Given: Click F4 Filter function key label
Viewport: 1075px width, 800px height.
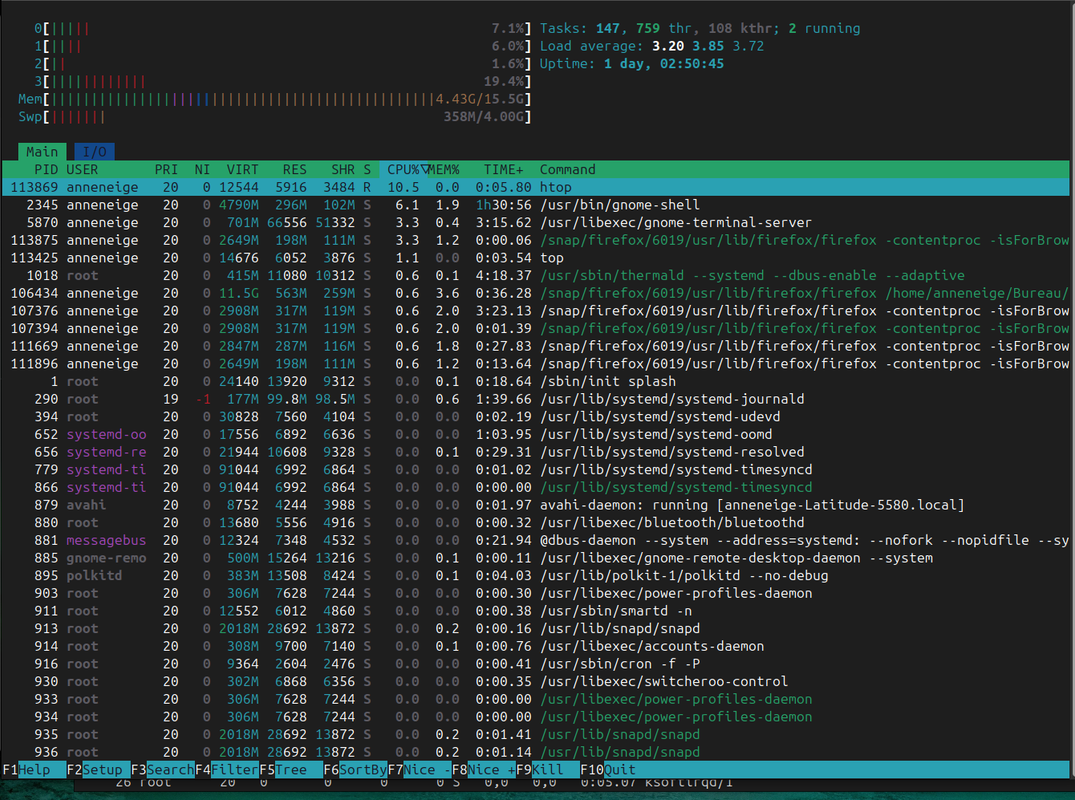Looking at the screenshot, I should (x=227, y=770).
